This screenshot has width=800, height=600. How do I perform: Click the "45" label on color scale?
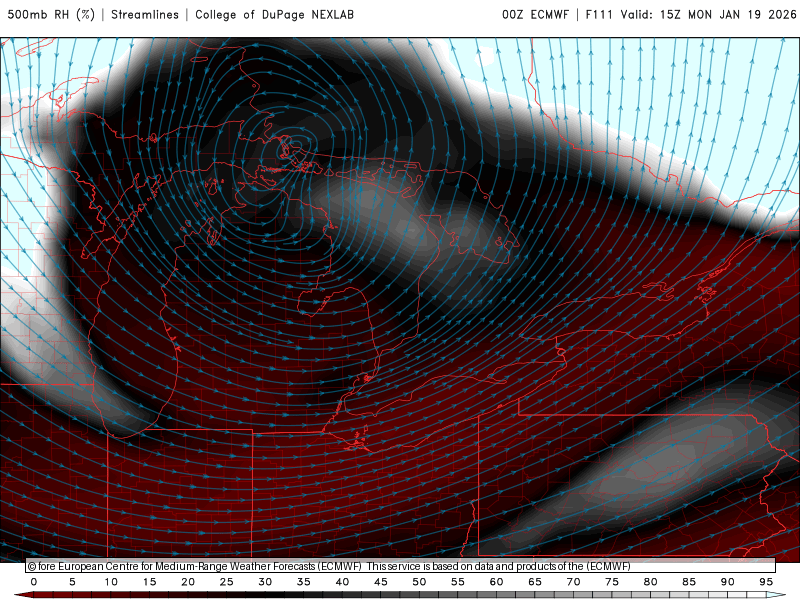[x=381, y=582]
